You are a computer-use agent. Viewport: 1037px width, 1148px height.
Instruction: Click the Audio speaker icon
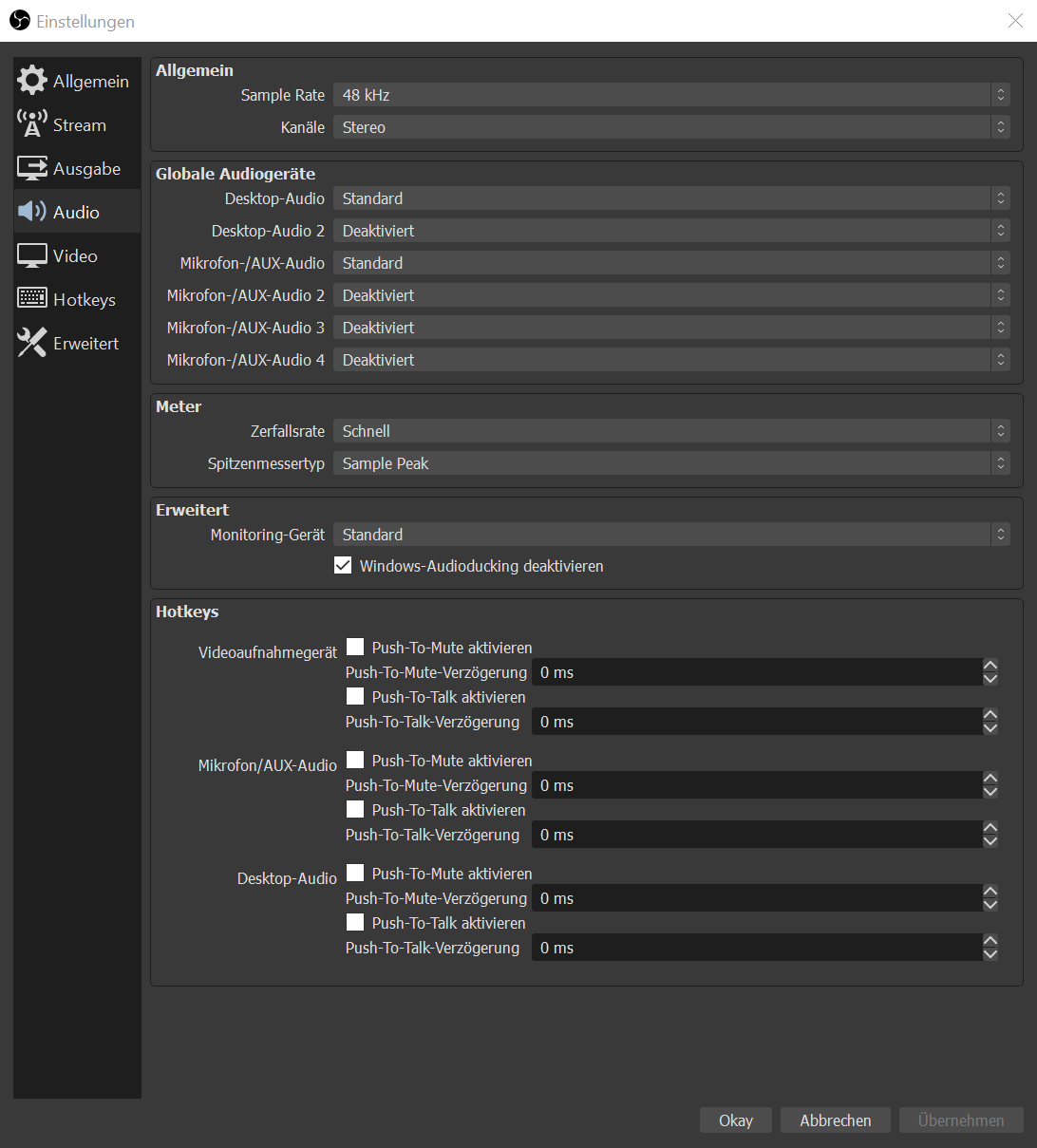32,212
